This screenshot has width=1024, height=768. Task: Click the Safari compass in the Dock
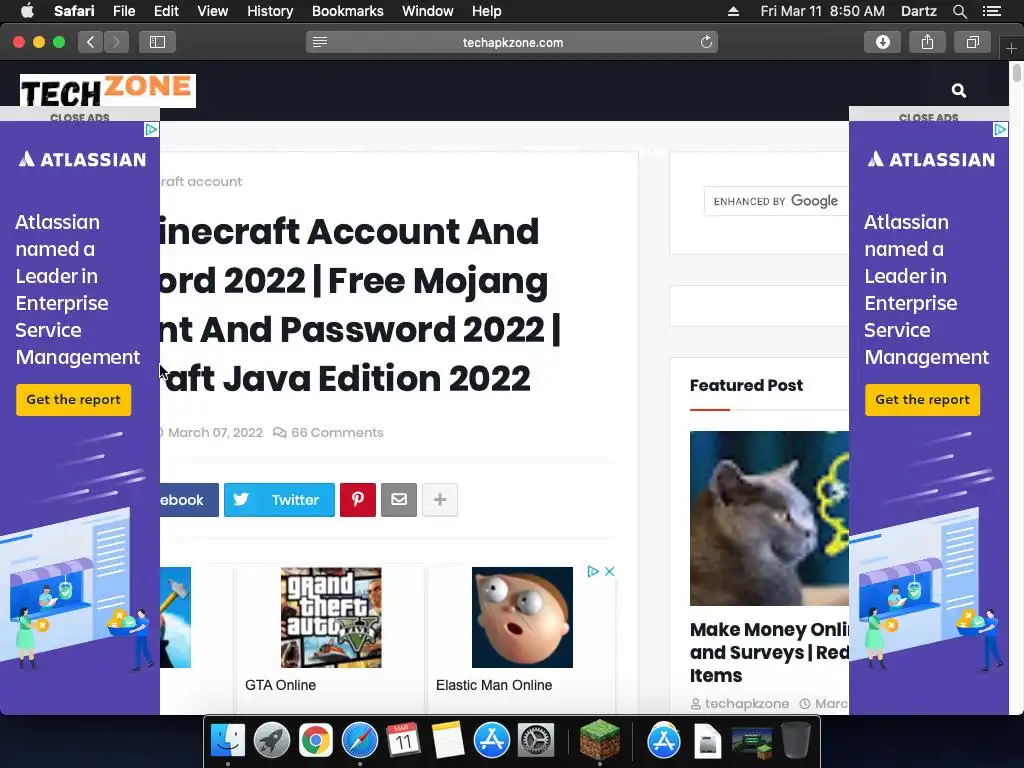click(360, 741)
